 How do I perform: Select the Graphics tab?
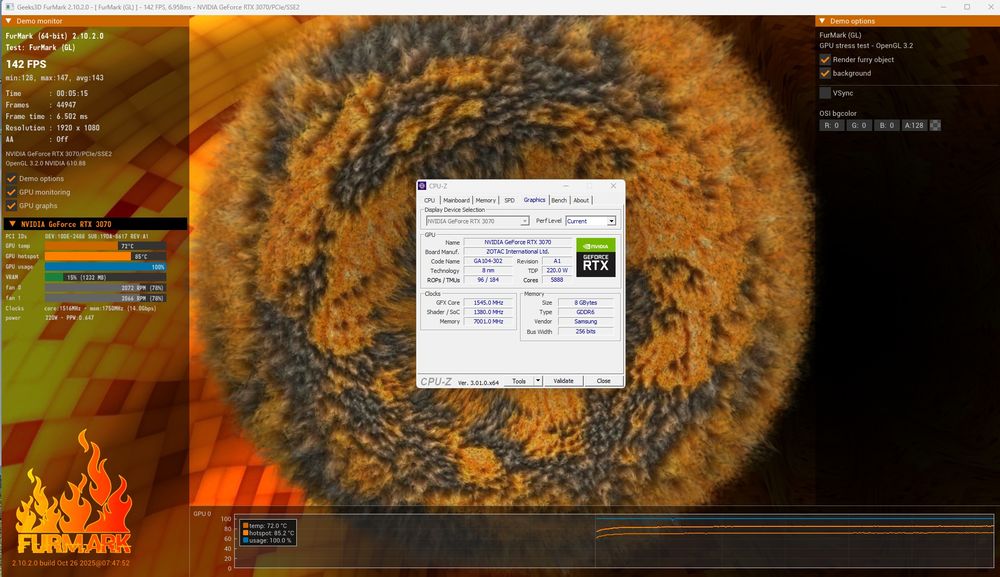point(534,200)
